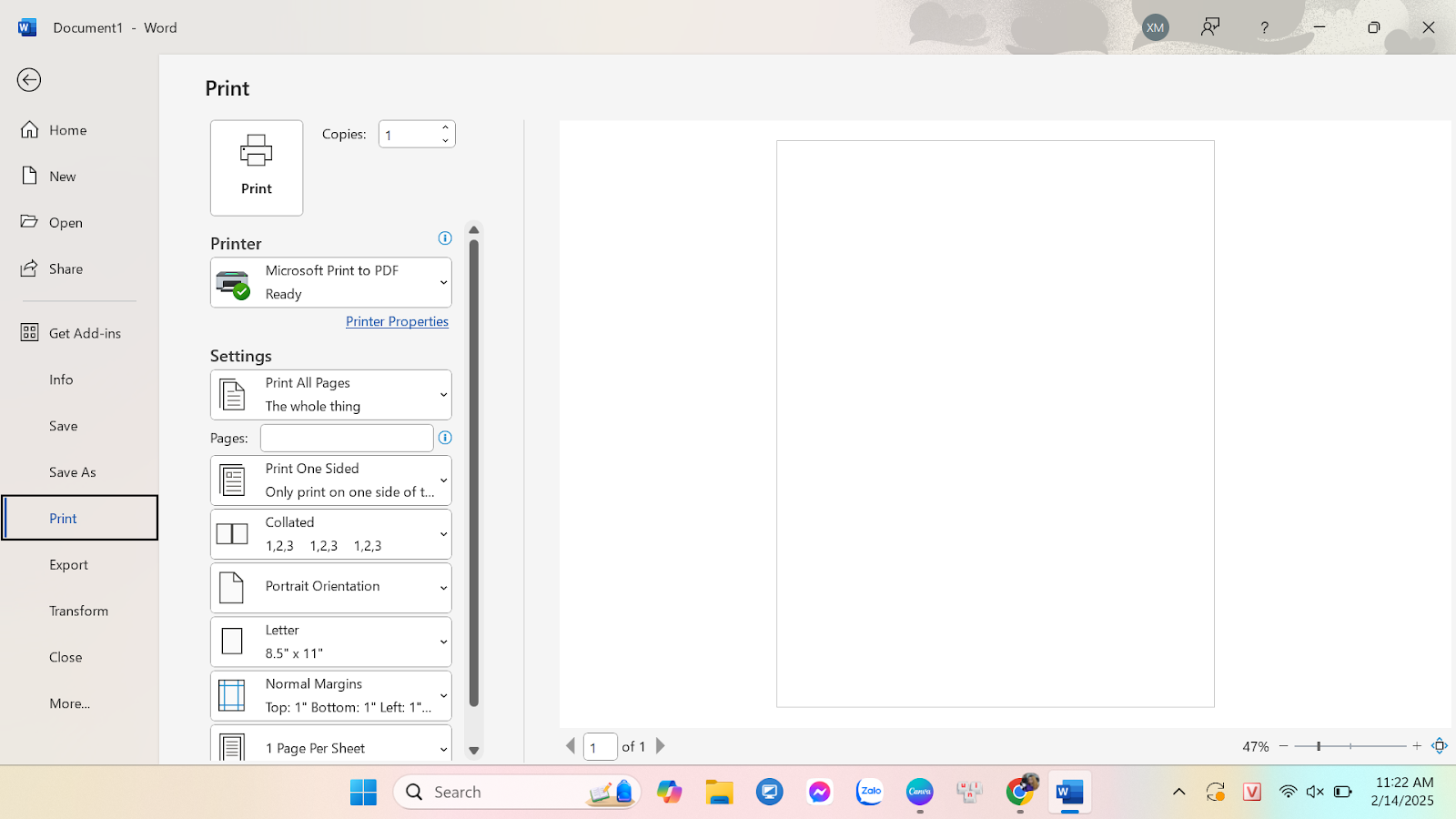Image resolution: width=1456 pixels, height=819 pixels.
Task: Click the blank page preview thumbnail
Action: [996, 424]
